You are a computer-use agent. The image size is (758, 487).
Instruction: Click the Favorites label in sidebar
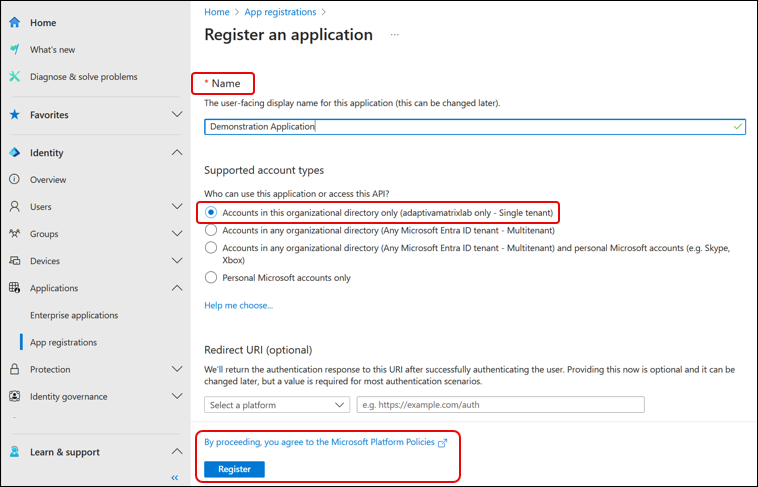pos(49,115)
